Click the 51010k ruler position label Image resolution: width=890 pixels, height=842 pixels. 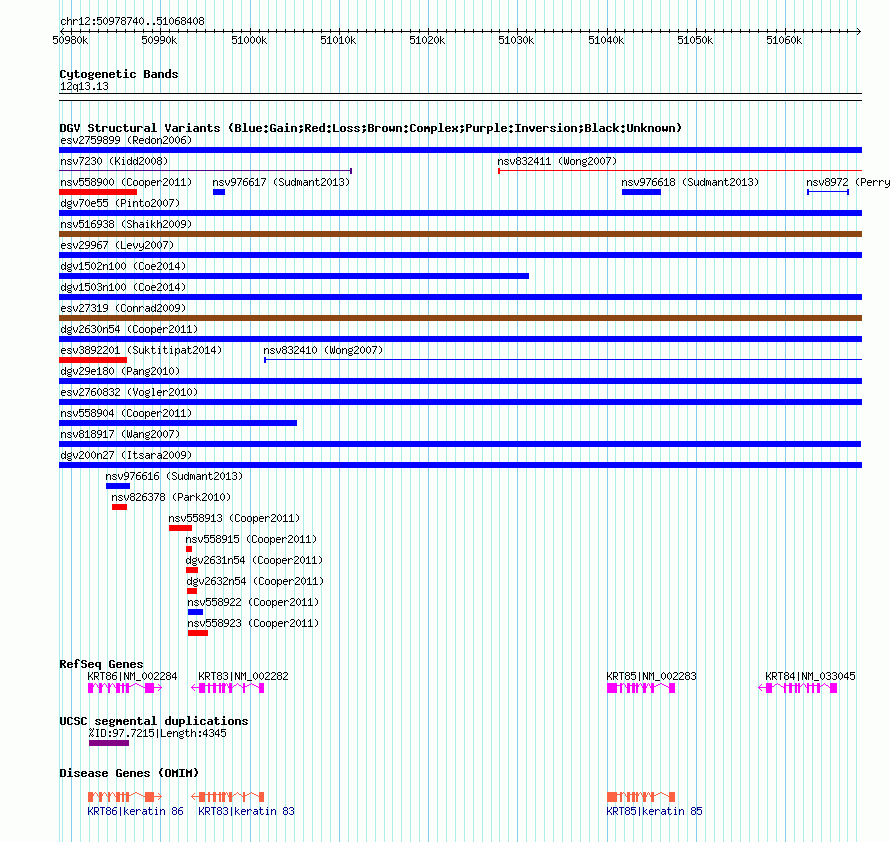(338, 40)
